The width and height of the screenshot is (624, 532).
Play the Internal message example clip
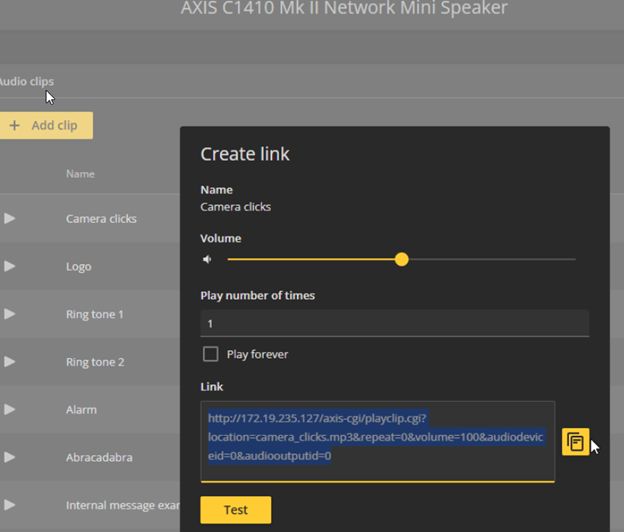(10, 505)
